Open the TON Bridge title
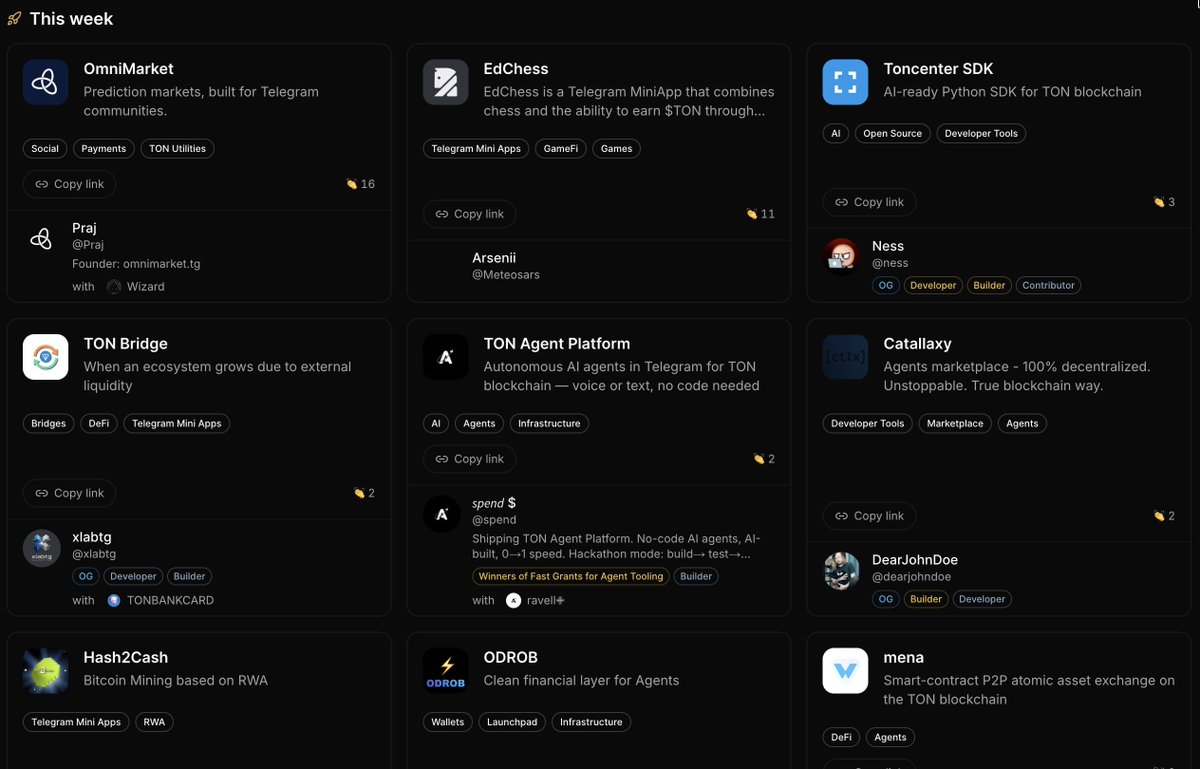The width and height of the screenshot is (1200, 769). [x=126, y=344]
